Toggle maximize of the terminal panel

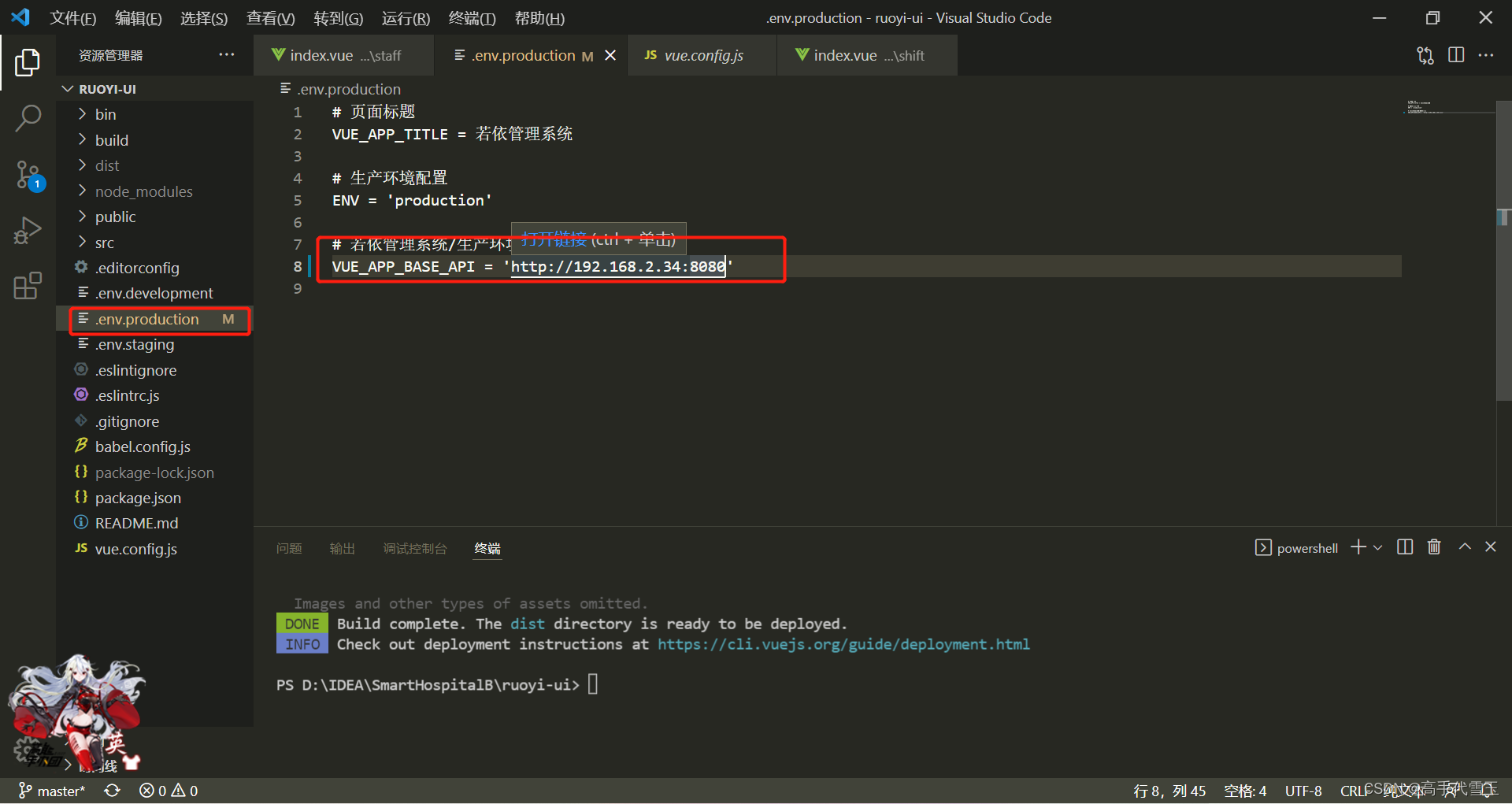(1464, 546)
